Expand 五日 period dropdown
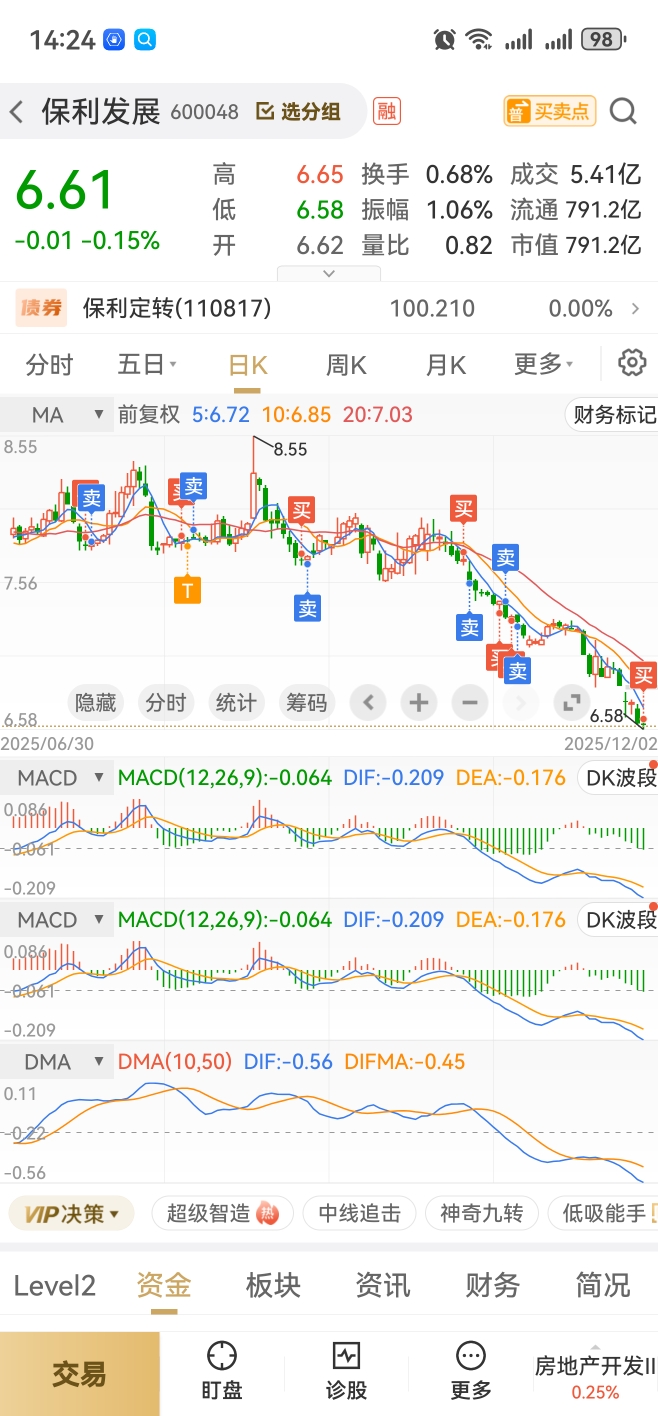Image resolution: width=658 pixels, height=1416 pixels. (147, 364)
